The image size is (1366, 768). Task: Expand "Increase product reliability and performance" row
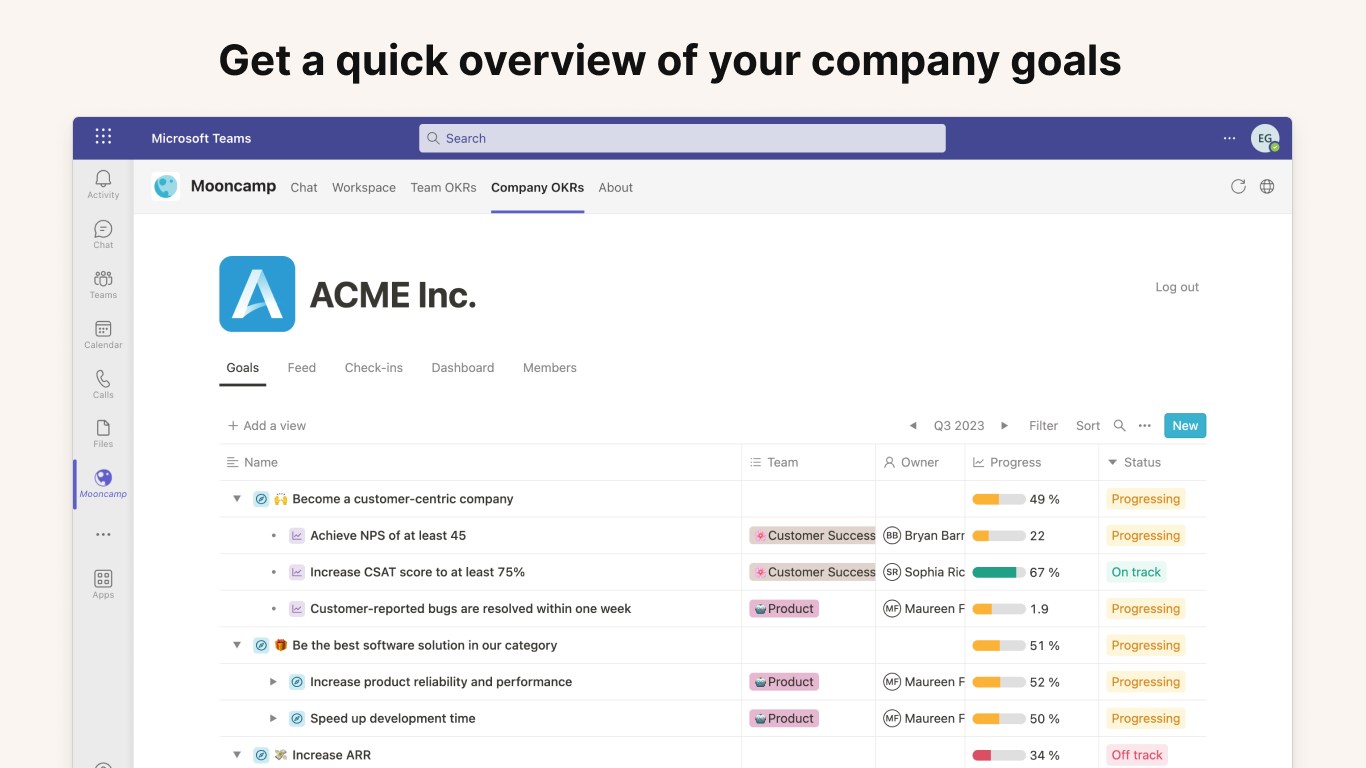coord(273,682)
